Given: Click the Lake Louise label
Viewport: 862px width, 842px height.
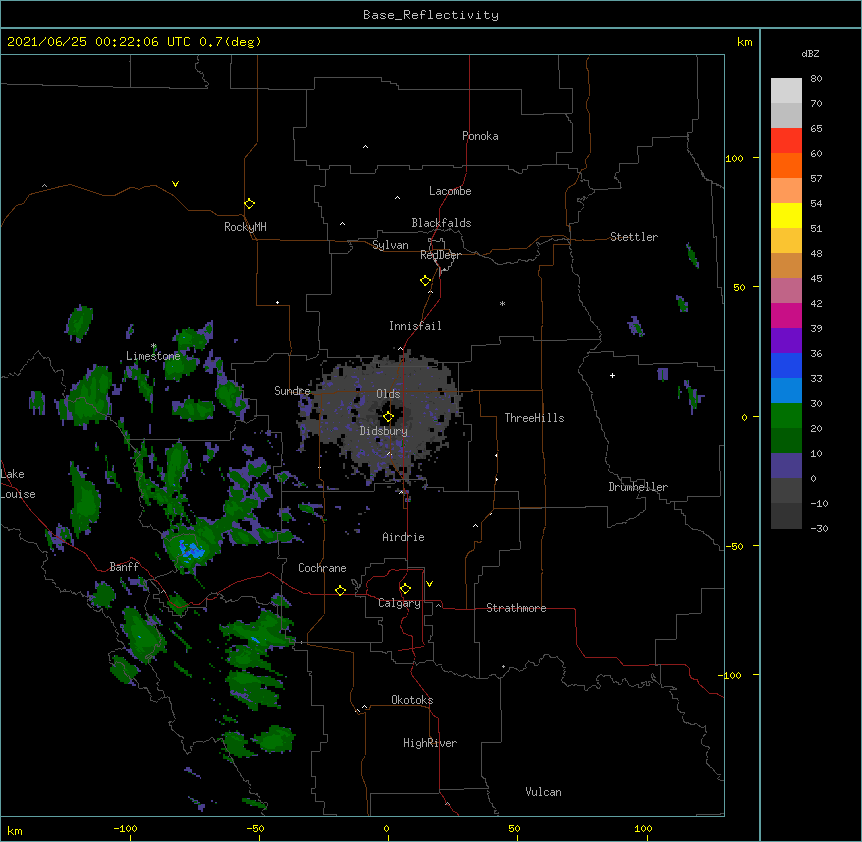Looking at the screenshot, I should pos(18,484).
